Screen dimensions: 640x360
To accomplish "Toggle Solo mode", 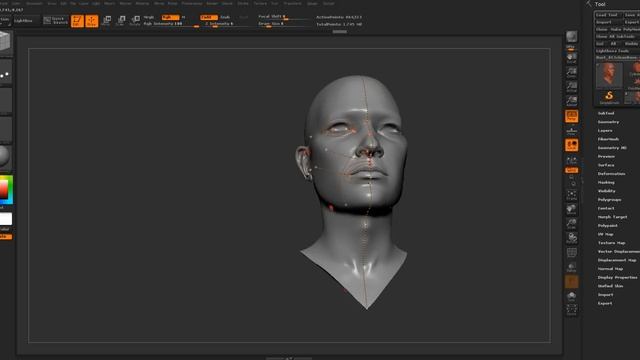I will (571, 296).
